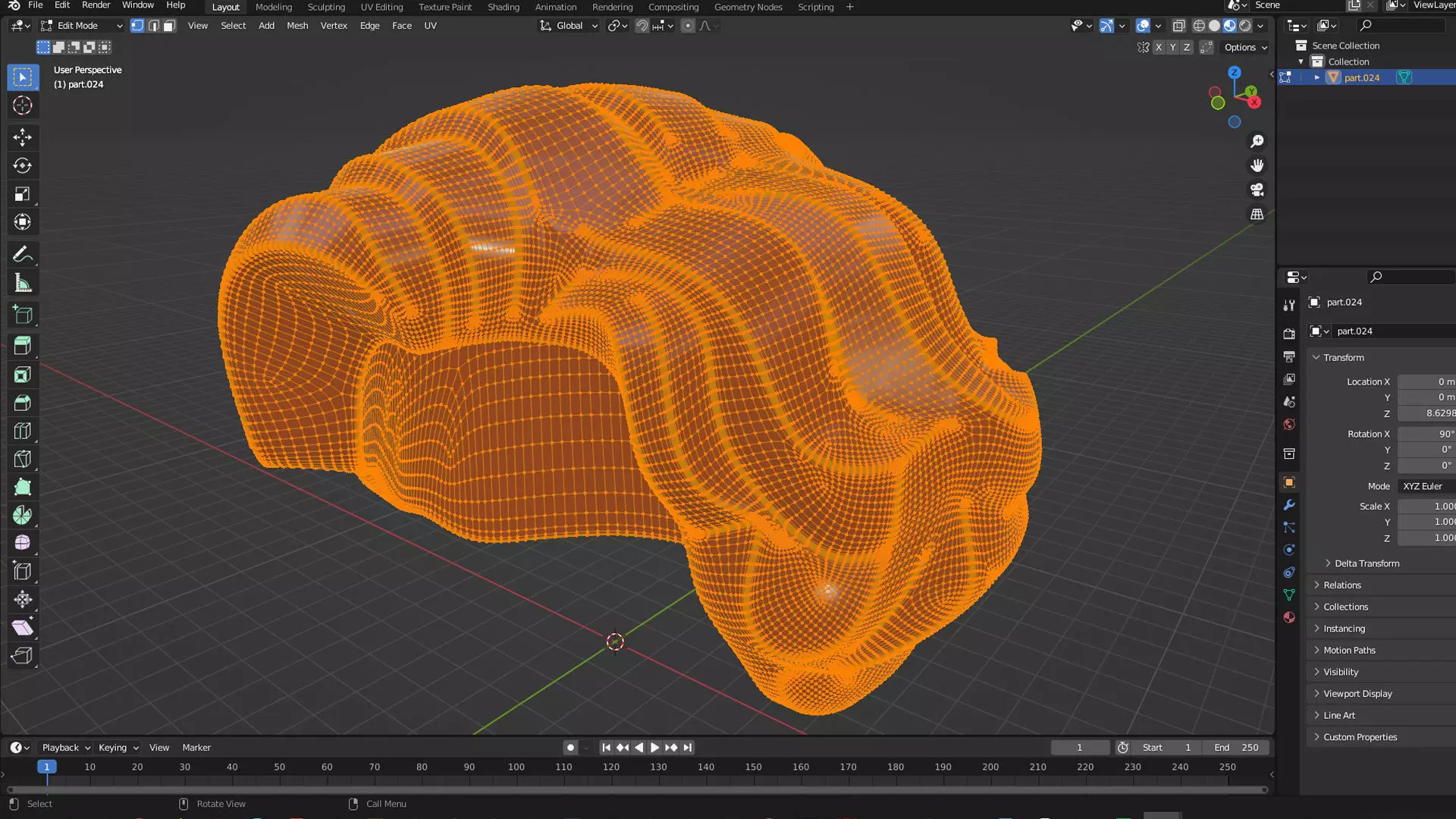
Task: Choose the Loop Cut tool
Action: tap(22, 431)
